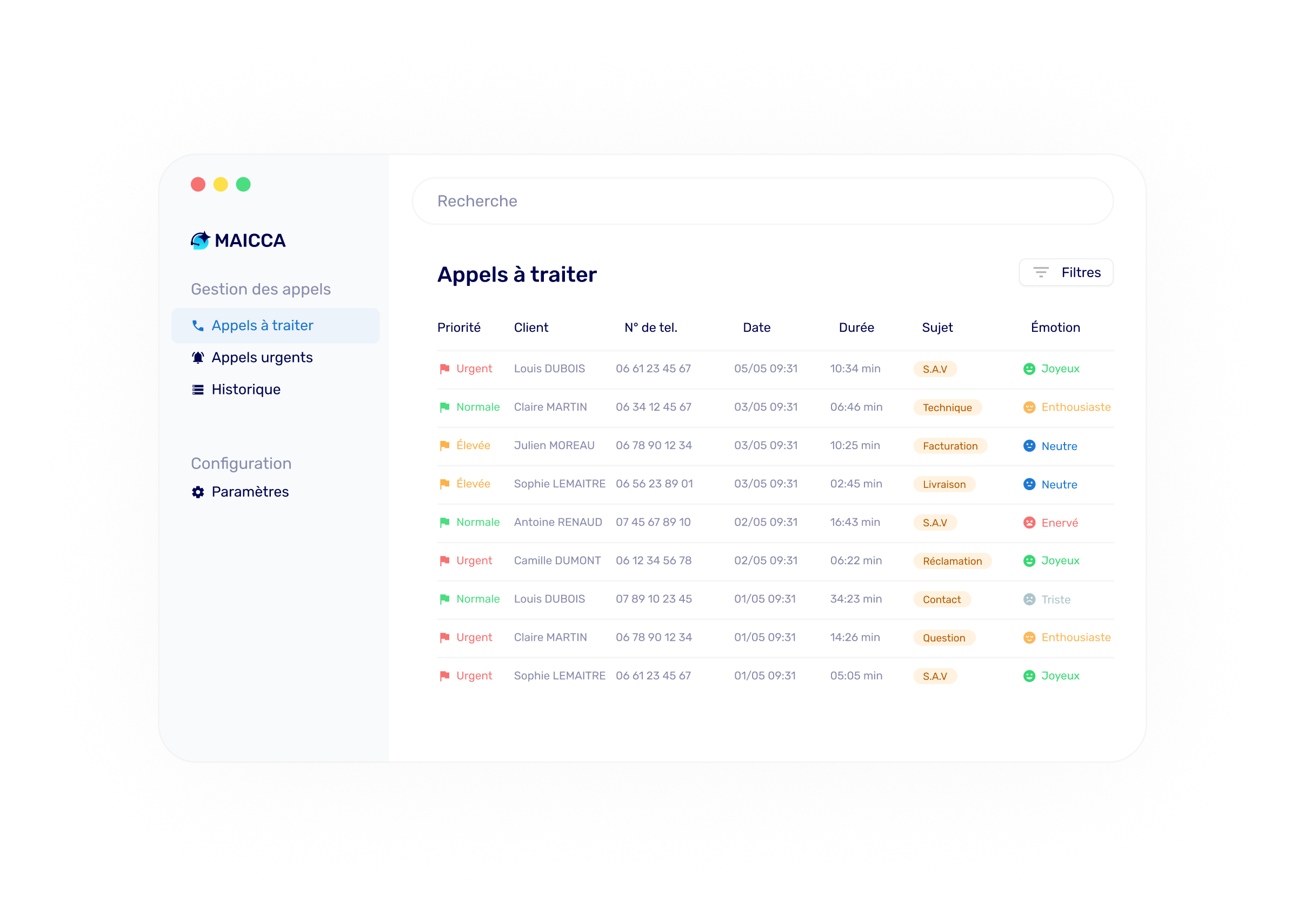Click the gear icon beside Paramètres

pyautogui.click(x=198, y=492)
